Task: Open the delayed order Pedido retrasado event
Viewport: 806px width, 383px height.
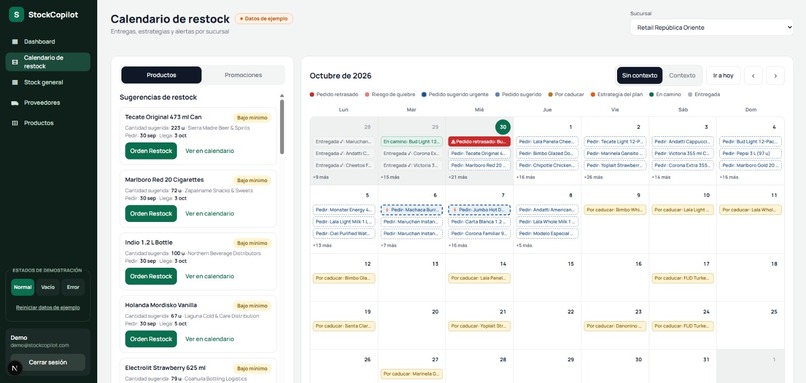Action: [x=480, y=141]
